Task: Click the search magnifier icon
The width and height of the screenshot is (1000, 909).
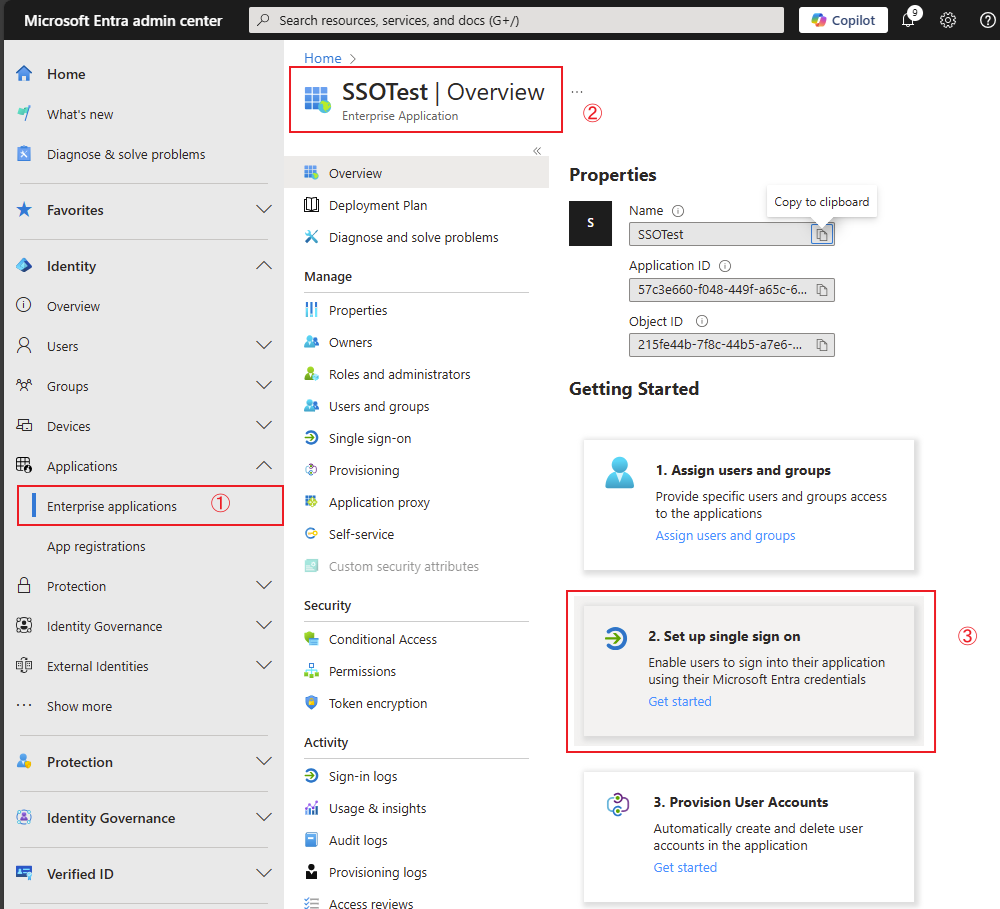Action: pyautogui.click(x=263, y=20)
